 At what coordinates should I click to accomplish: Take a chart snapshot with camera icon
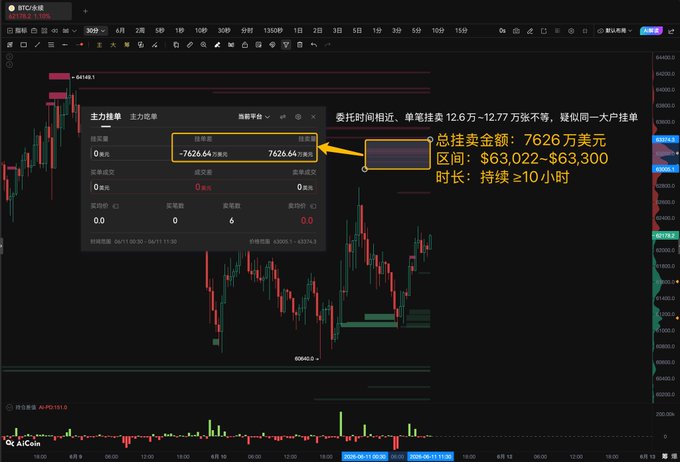pyautogui.click(x=516, y=31)
